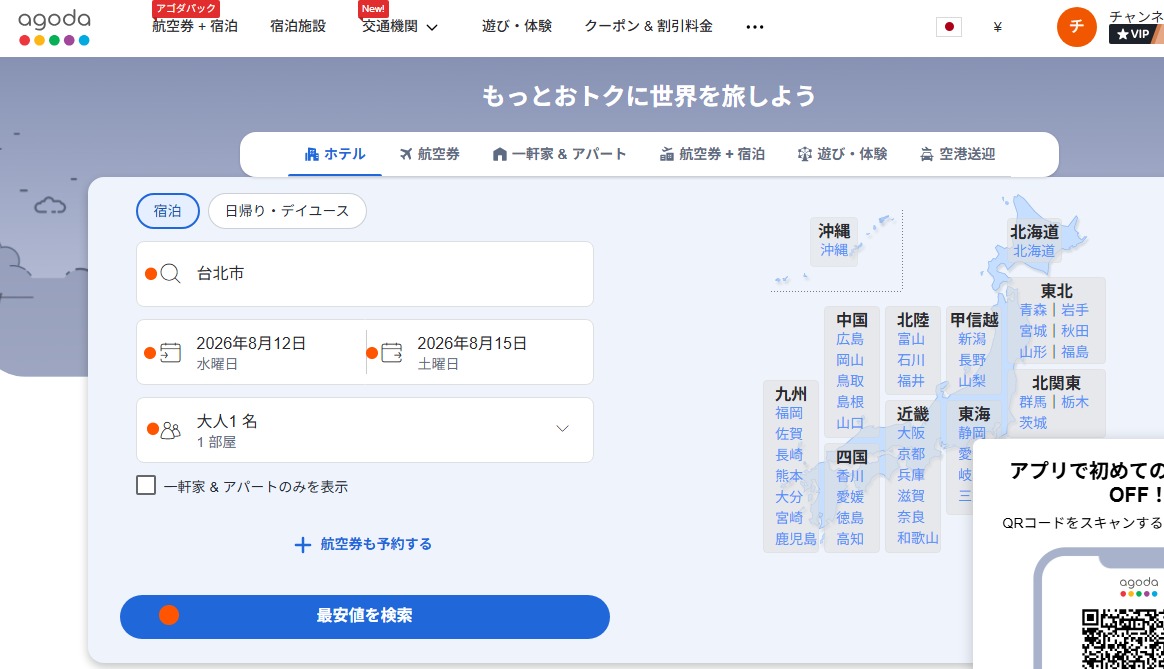Select 栃木 in 北関東 region
Screen dimensions: 1164x669
pyautogui.click(x=1074, y=402)
